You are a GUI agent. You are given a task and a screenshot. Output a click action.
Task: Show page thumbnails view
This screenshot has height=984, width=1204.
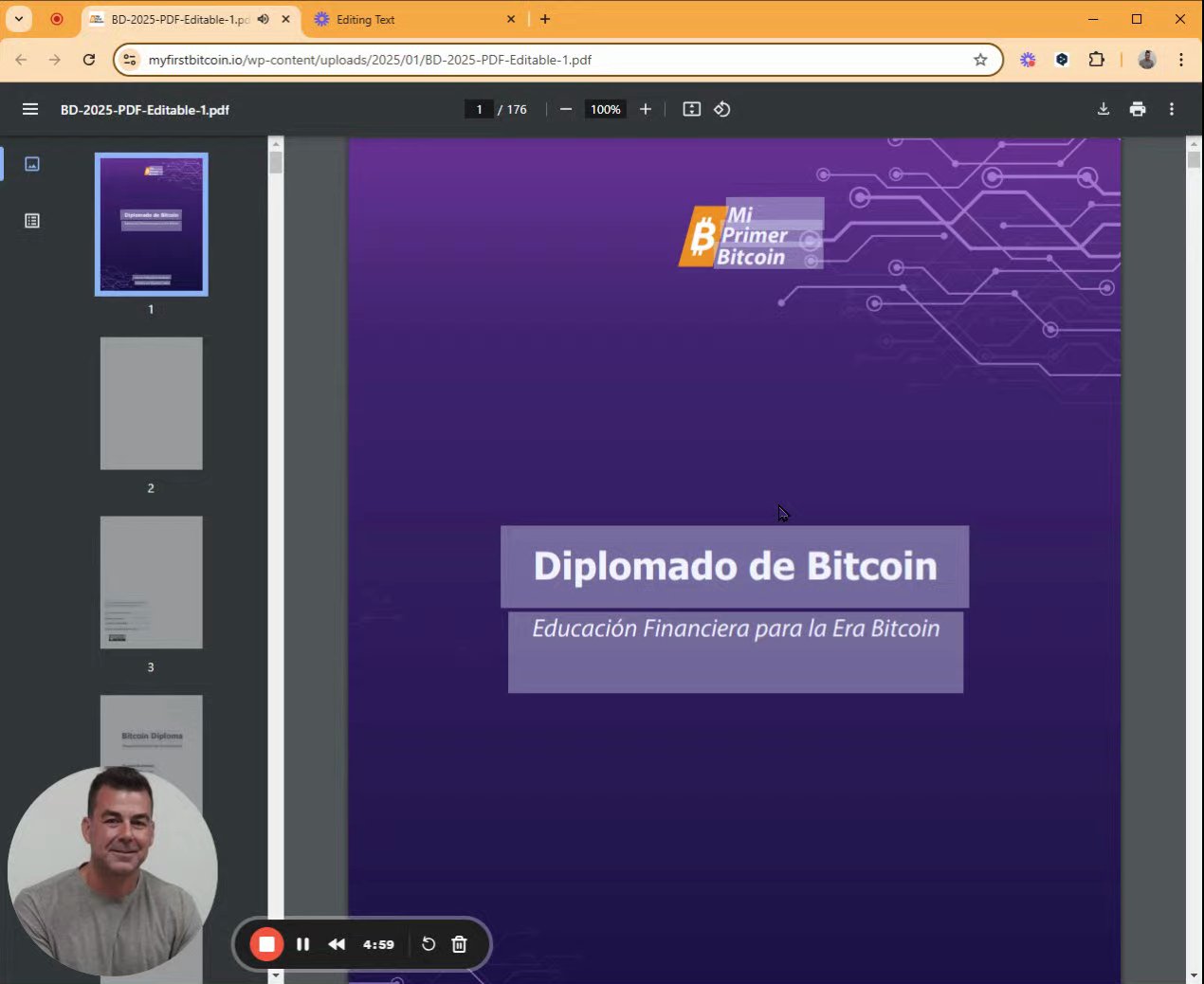pyautogui.click(x=32, y=164)
